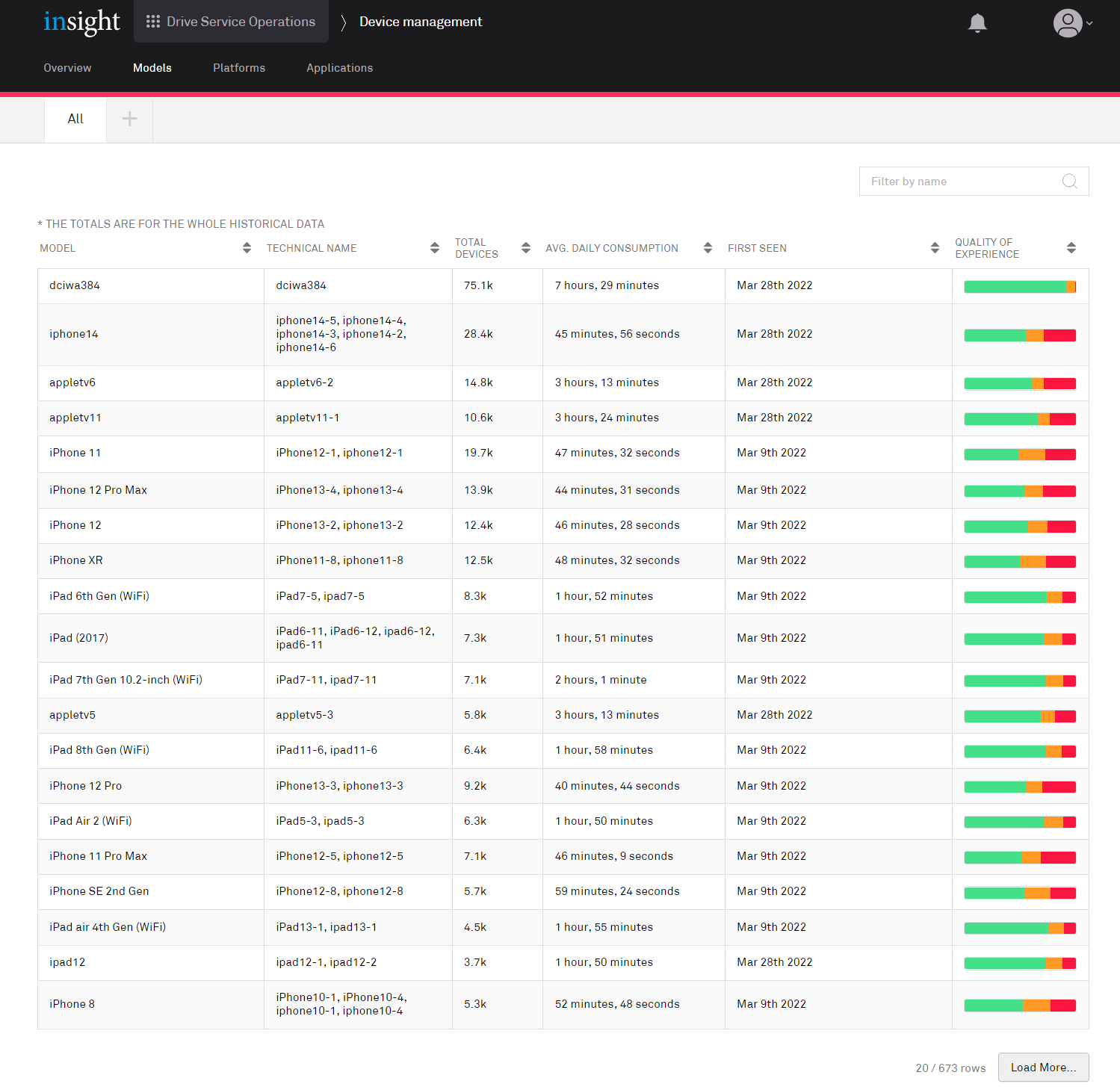This screenshot has width=1120, height=1087.
Task: Sort by Technical Name column
Action: coord(434,248)
